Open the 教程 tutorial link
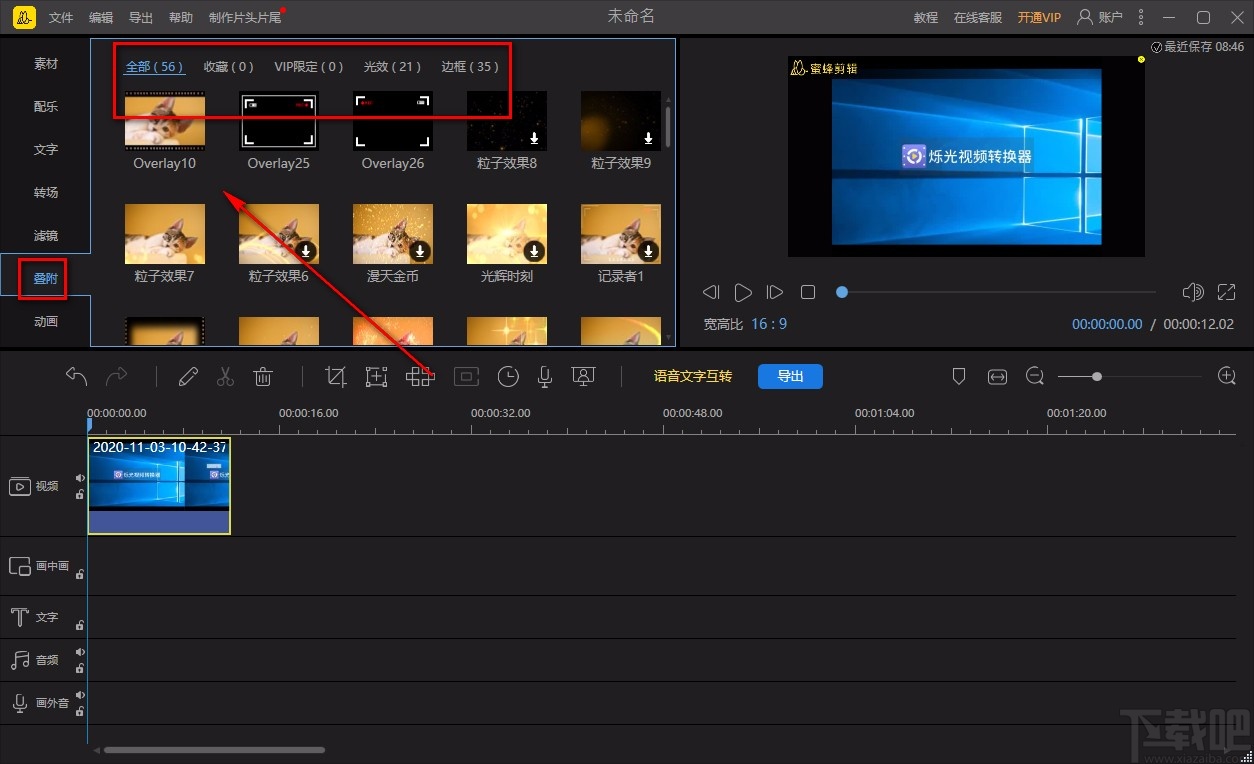 coord(926,18)
